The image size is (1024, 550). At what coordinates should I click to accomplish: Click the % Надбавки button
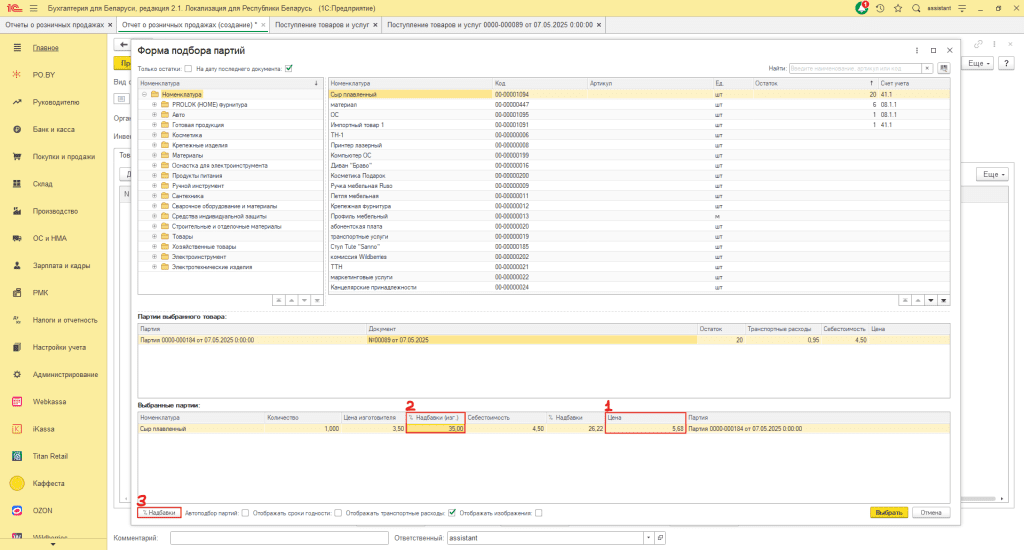159,513
